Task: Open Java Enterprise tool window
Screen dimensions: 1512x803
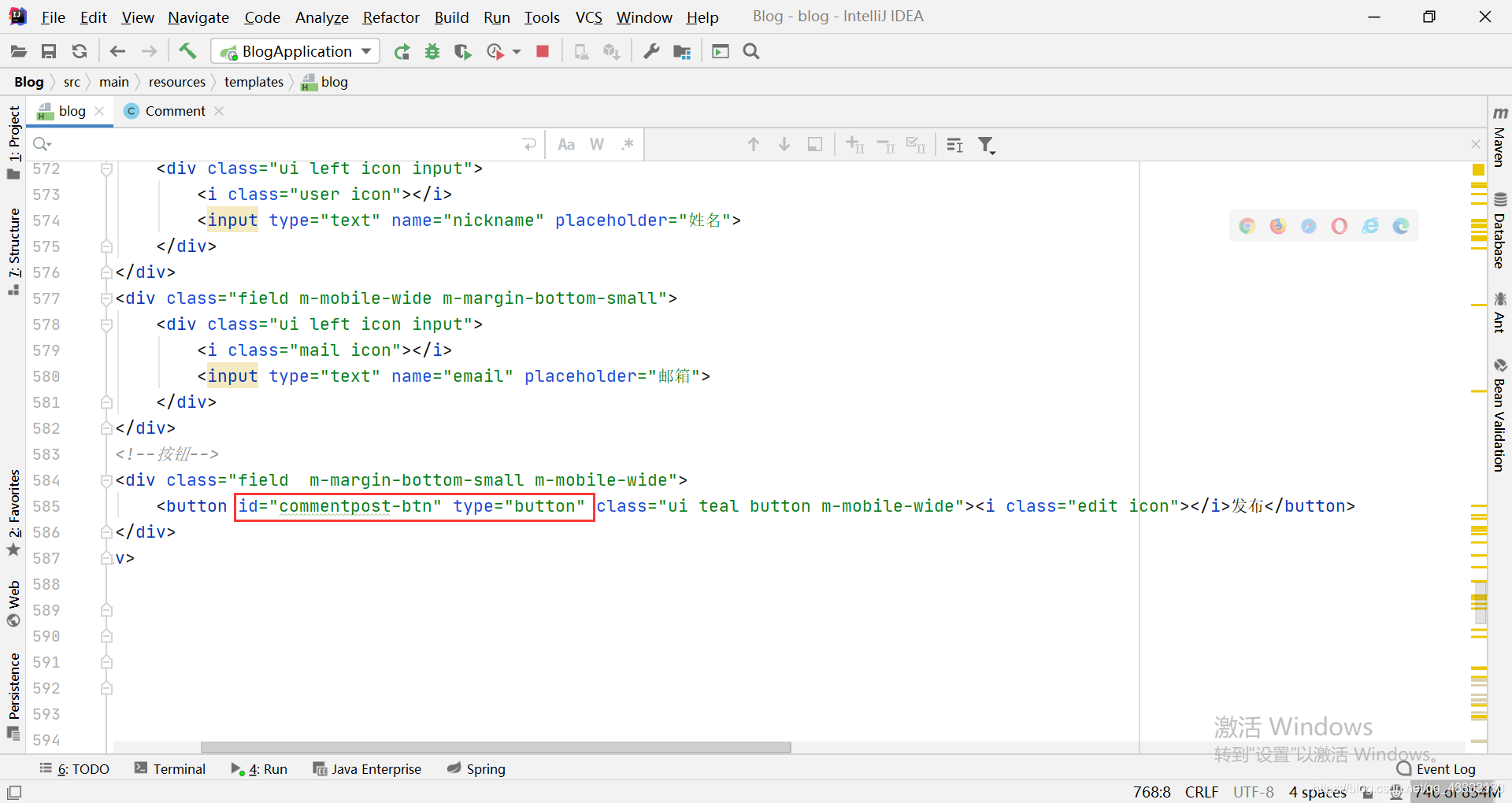Action: coord(367,769)
